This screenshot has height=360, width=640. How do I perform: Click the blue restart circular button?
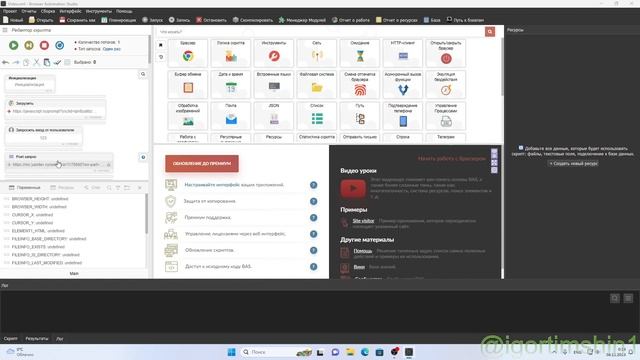pos(60,45)
